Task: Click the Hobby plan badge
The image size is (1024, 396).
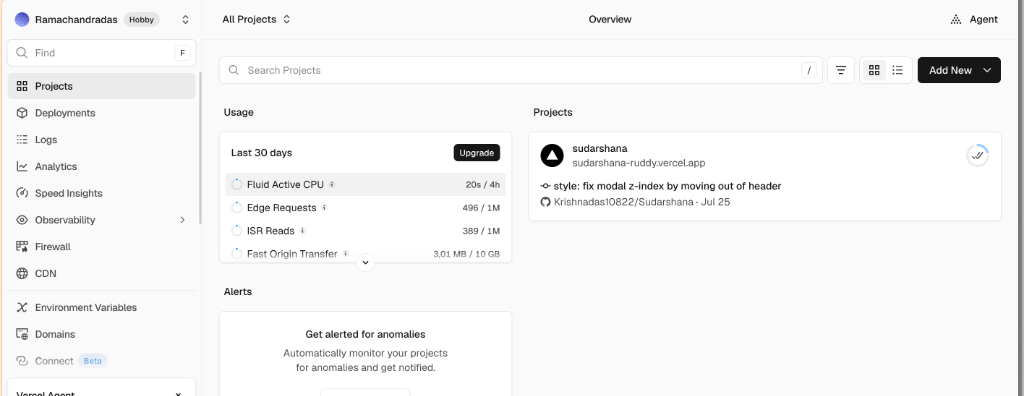Action: [142, 20]
